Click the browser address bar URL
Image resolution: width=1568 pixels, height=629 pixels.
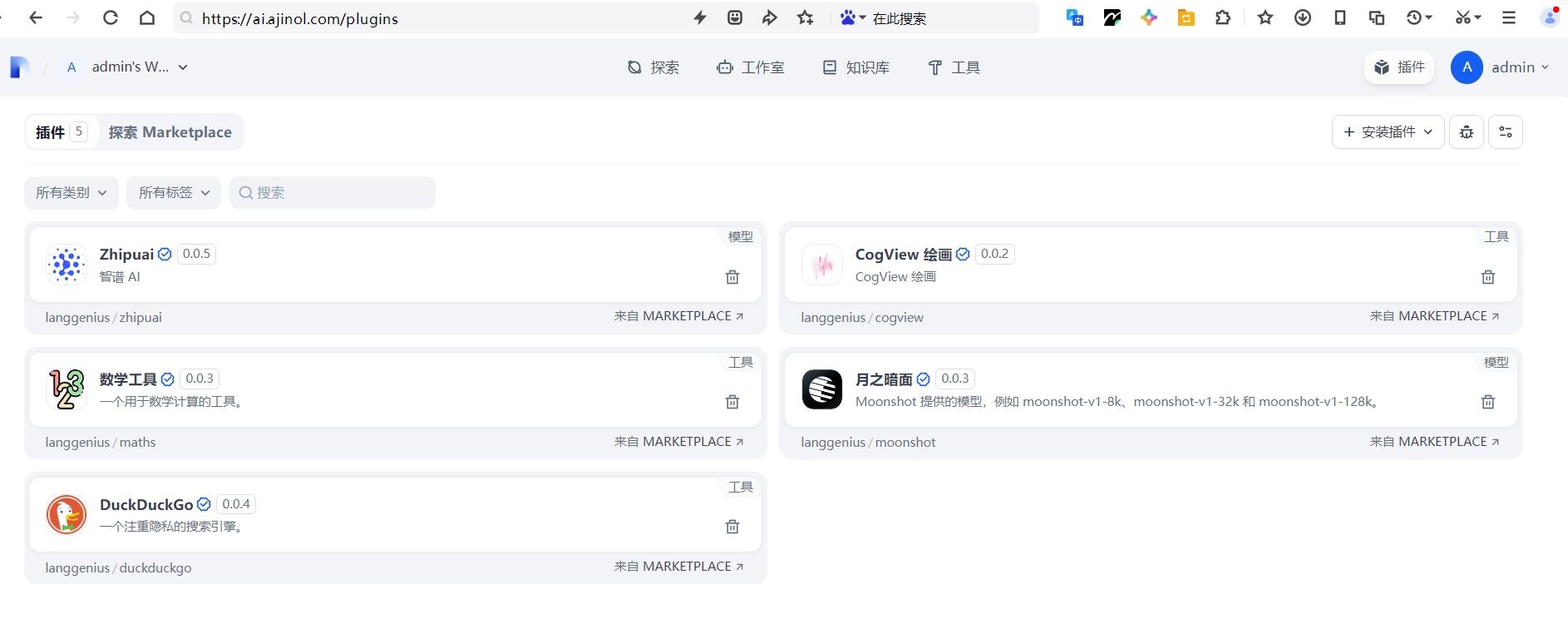[x=300, y=18]
